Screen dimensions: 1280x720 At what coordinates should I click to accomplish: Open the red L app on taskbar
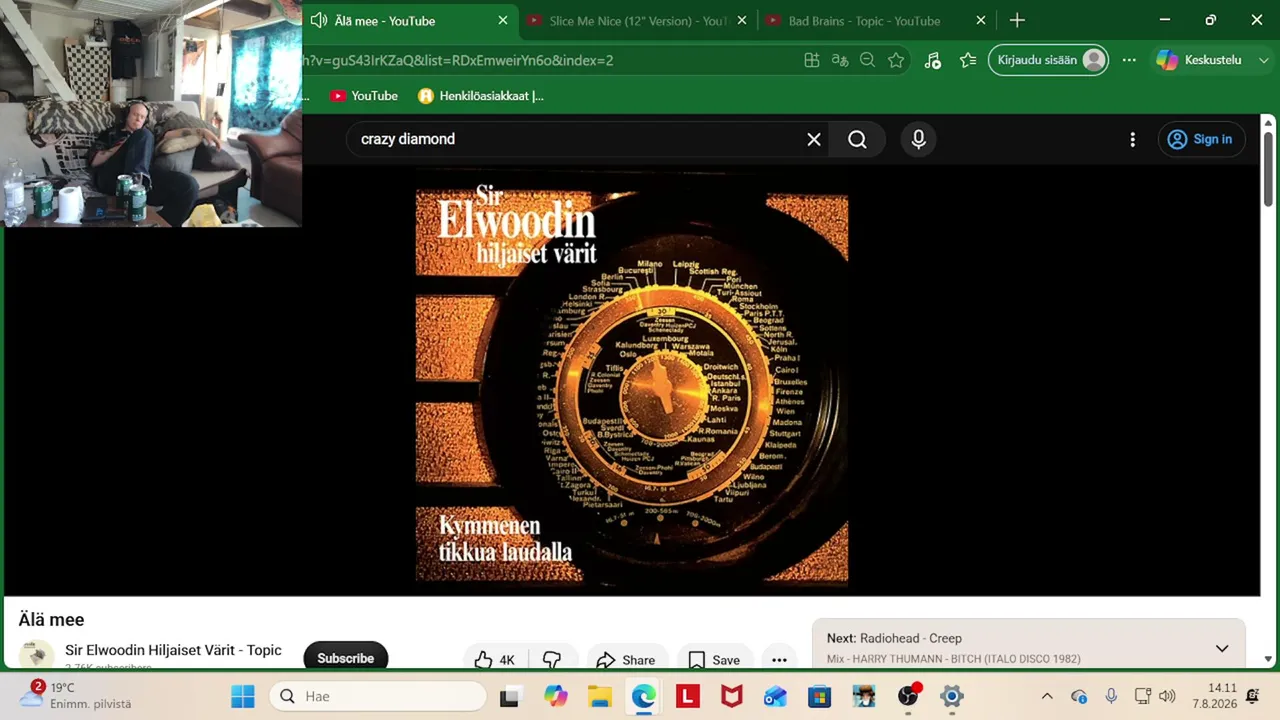pos(687,696)
